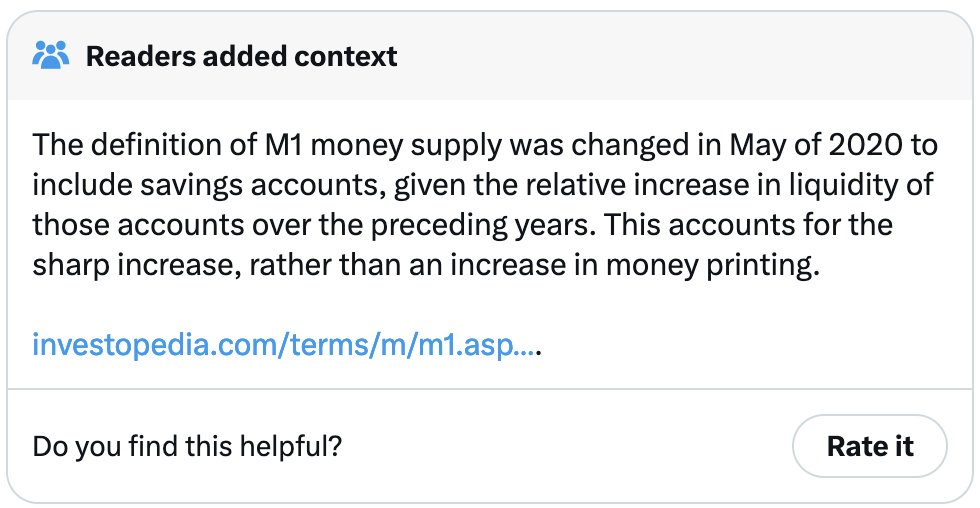This screenshot has width=980, height=508.
Task: Click the phrase "money printing"
Action: click(x=728, y=265)
